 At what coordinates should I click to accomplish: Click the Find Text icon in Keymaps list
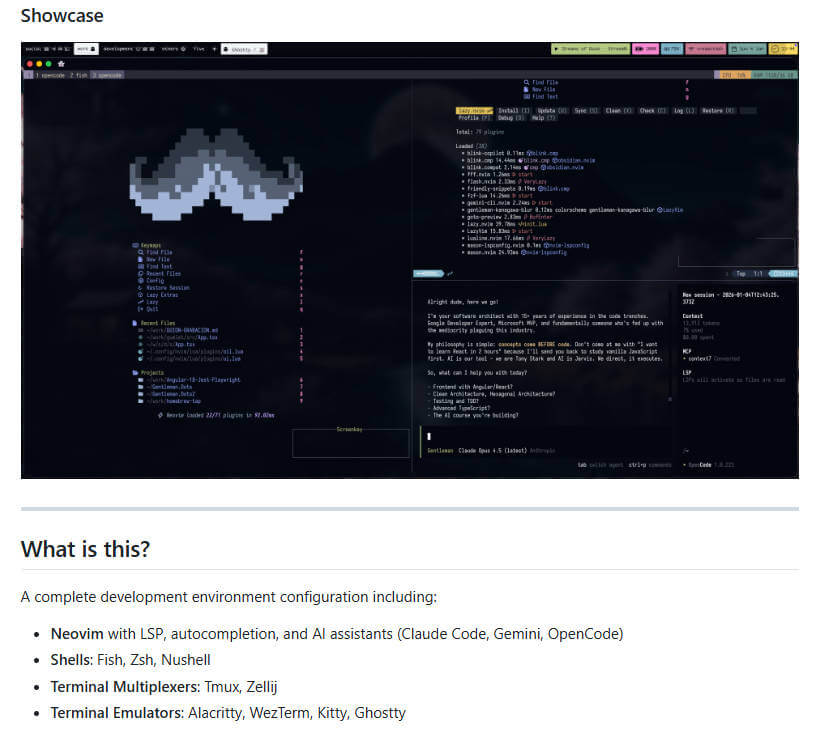click(140, 266)
